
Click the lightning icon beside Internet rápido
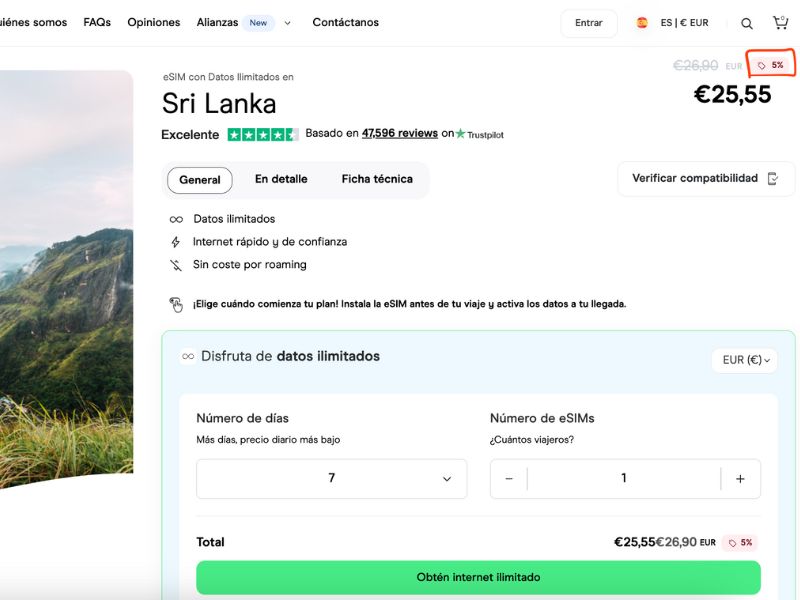[x=177, y=241]
